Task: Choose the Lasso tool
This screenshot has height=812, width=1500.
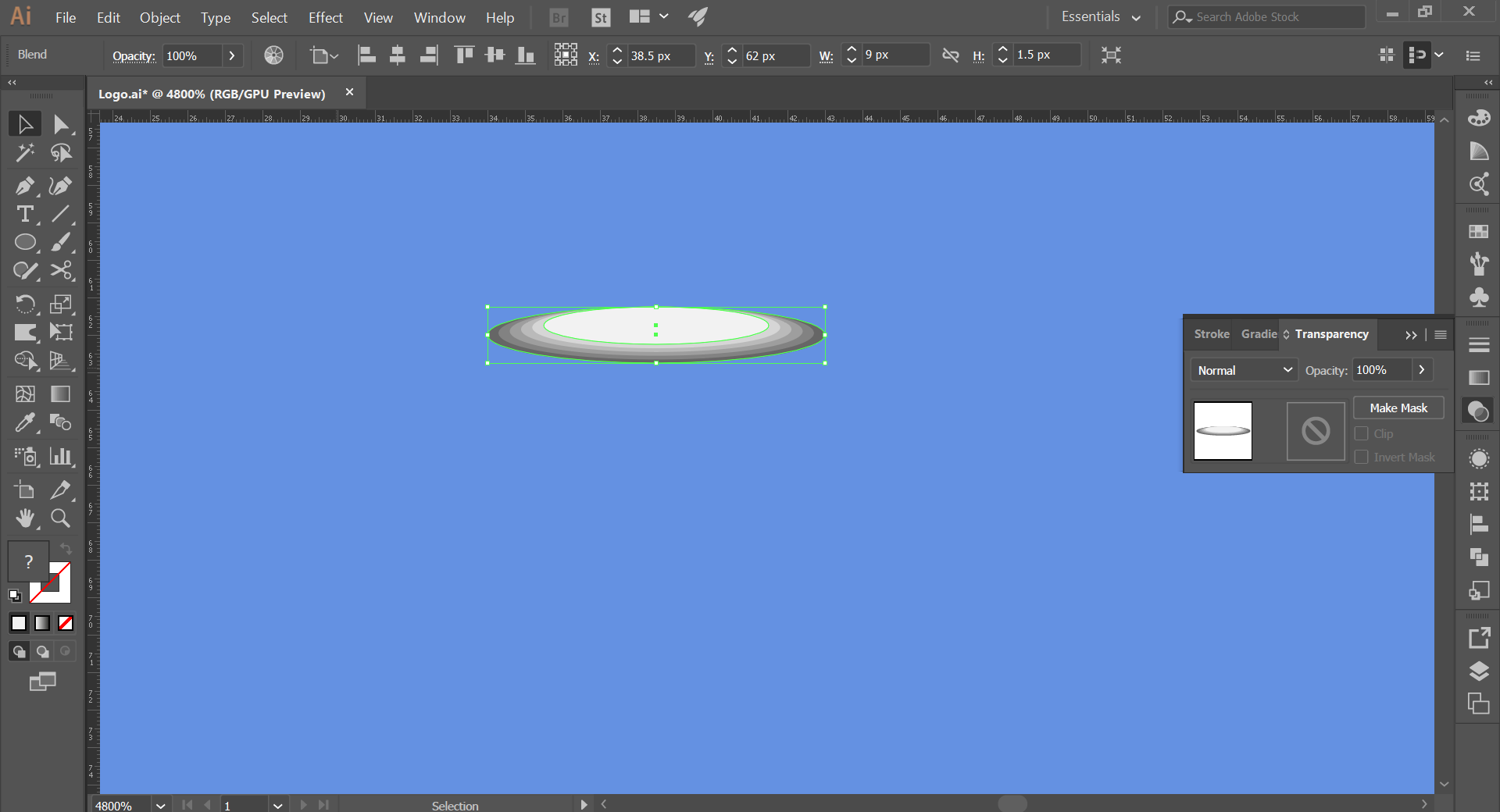Action: (x=61, y=152)
